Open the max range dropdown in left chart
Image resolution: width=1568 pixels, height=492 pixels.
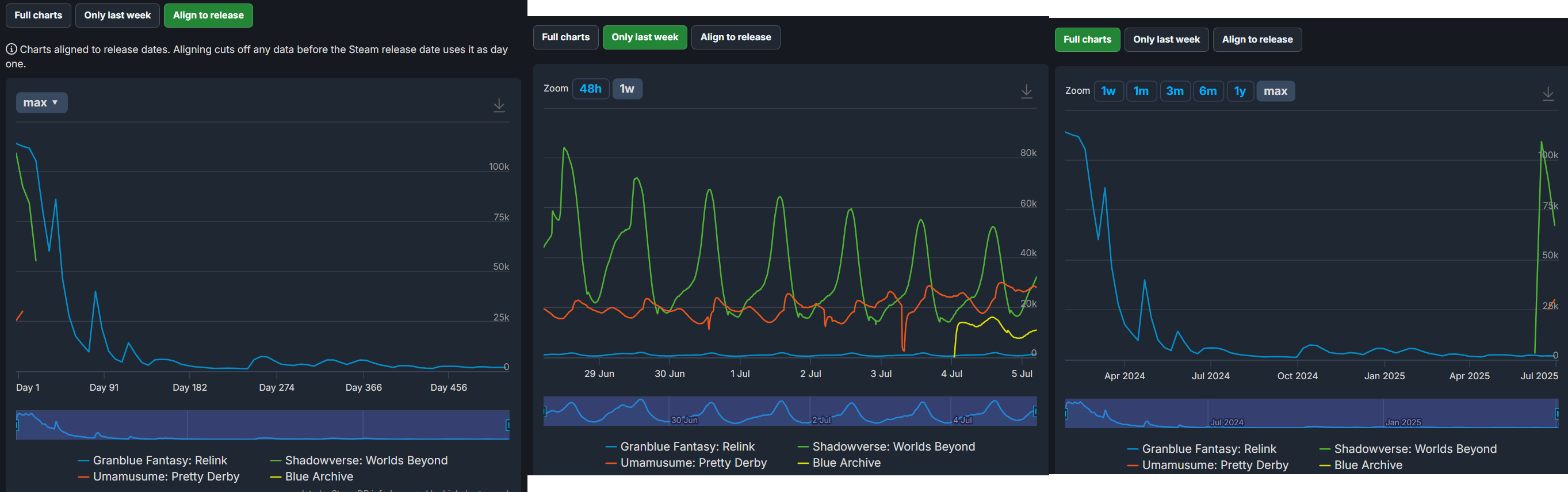click(41, 102)
